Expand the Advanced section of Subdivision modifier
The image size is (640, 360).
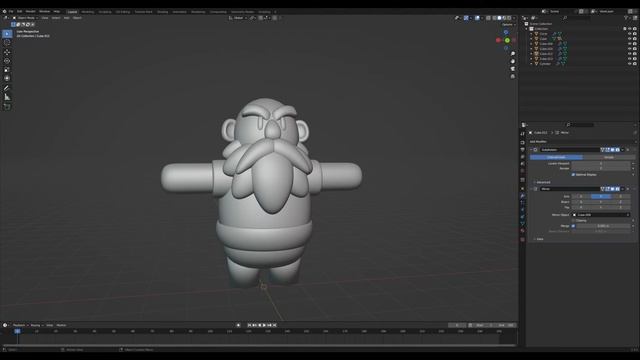(x=543, y=182)
